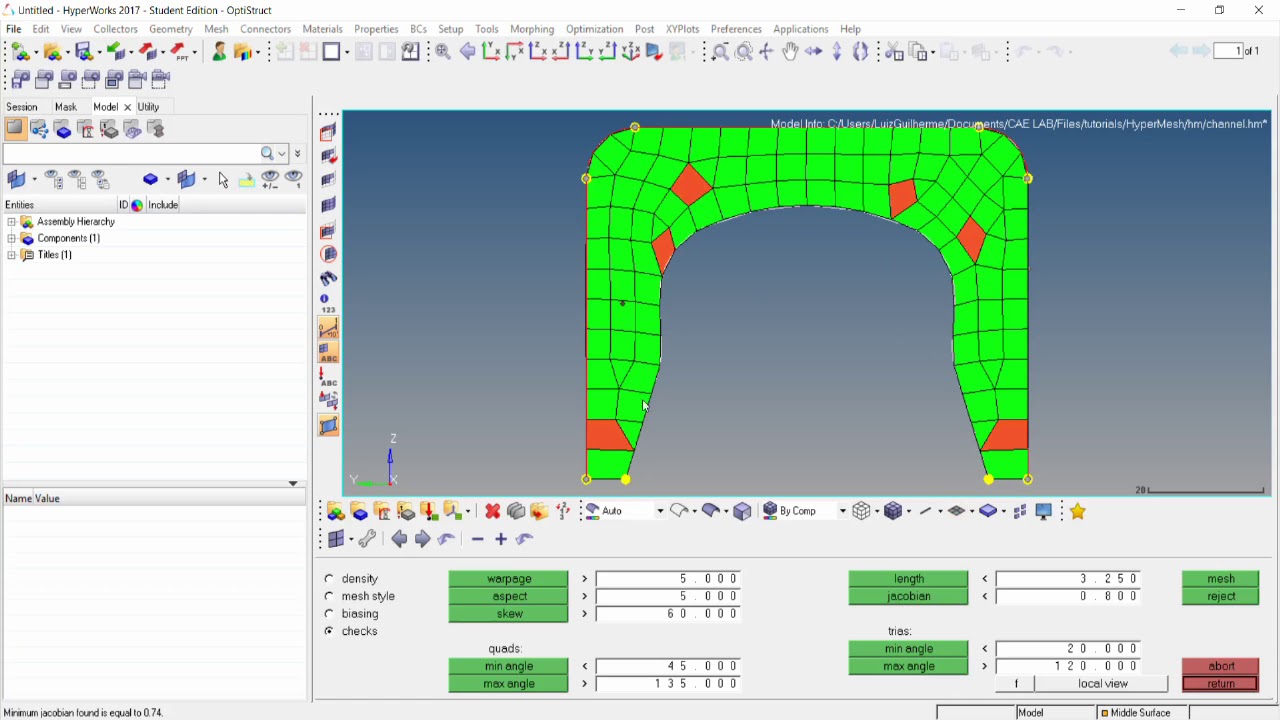Click the cut scissors toolbar icon

(x=894, y=52)
